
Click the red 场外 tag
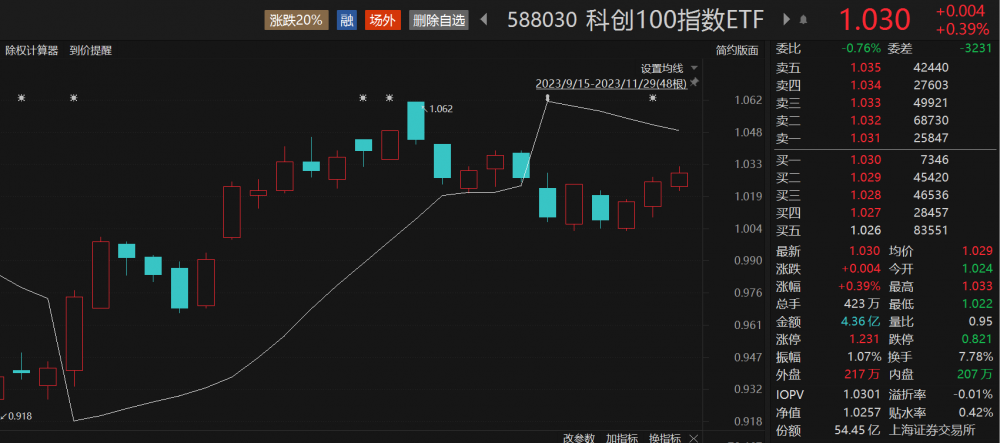coord(382,20)
